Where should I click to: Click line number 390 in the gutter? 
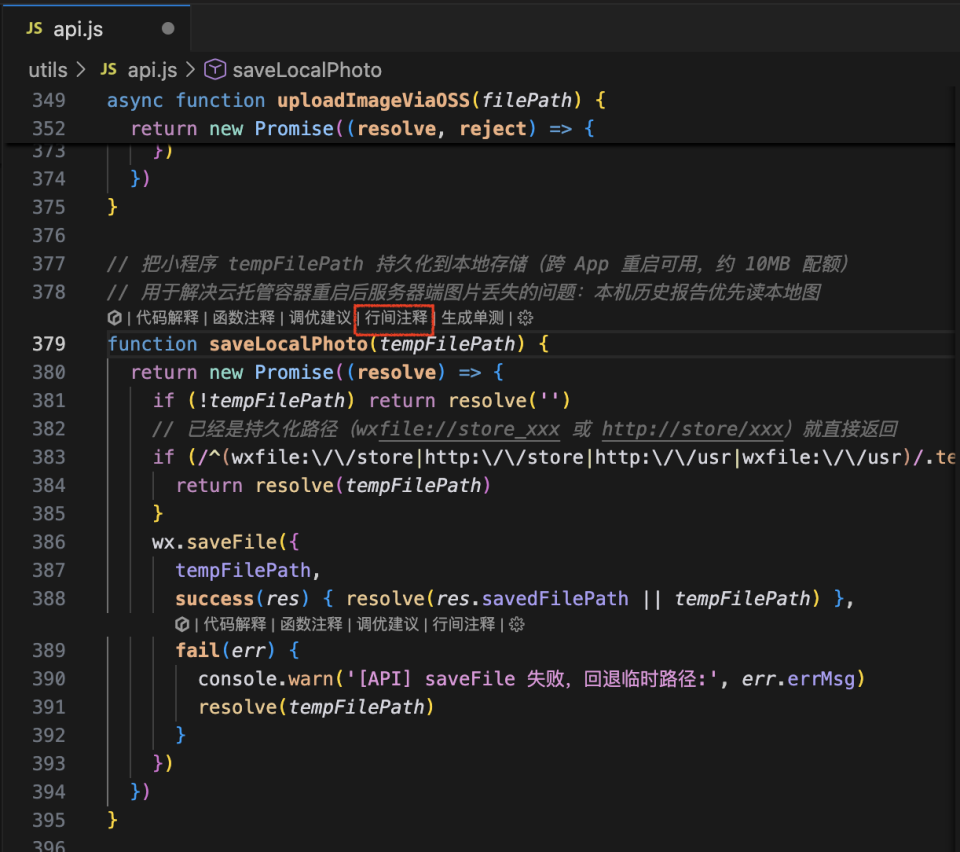click(x=48, y=679)
